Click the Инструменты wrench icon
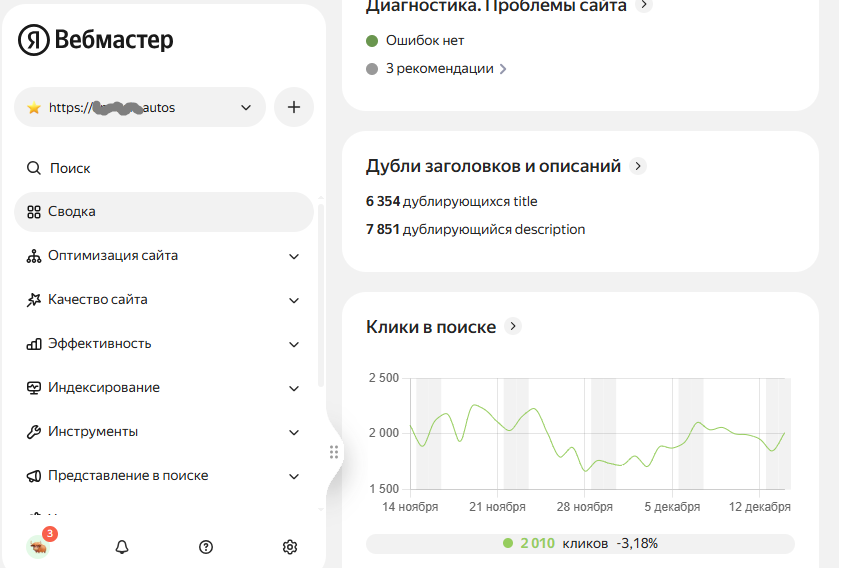Screen dimensions: 843x568 point(34,432)
